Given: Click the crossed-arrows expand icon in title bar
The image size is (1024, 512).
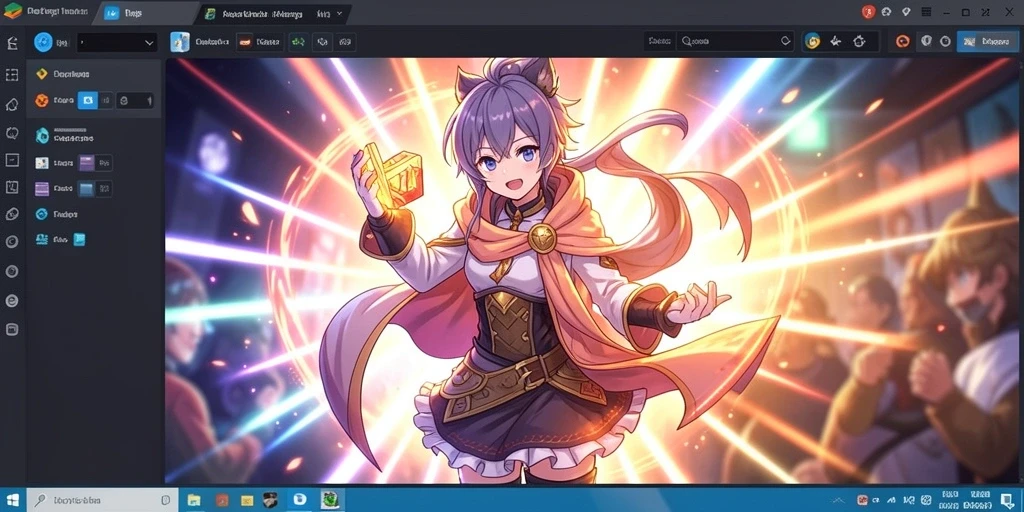Looking at the screenshot, I should click(x=985, y=12).
